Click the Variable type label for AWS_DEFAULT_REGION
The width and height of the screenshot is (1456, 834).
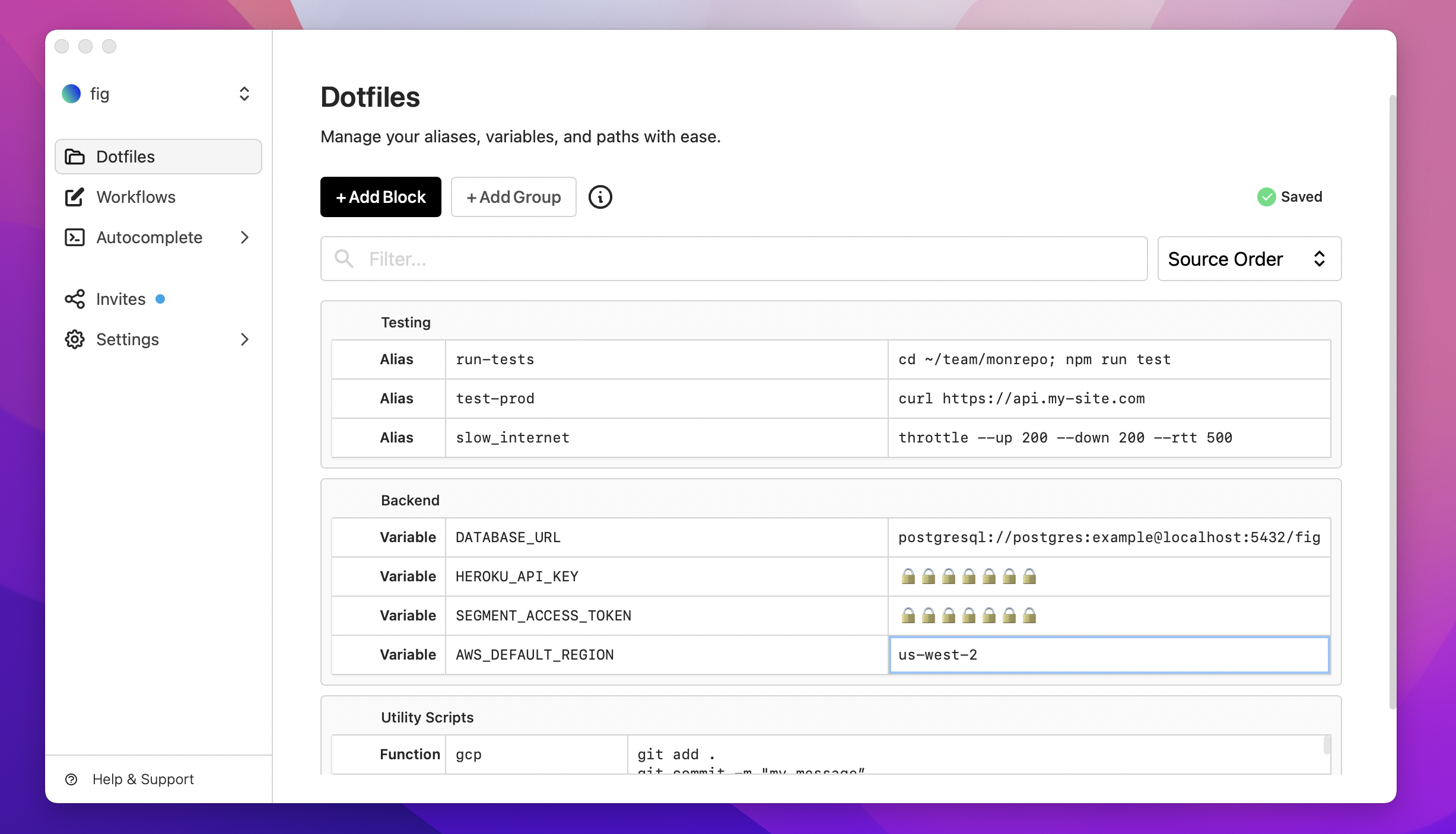[408, 655]
